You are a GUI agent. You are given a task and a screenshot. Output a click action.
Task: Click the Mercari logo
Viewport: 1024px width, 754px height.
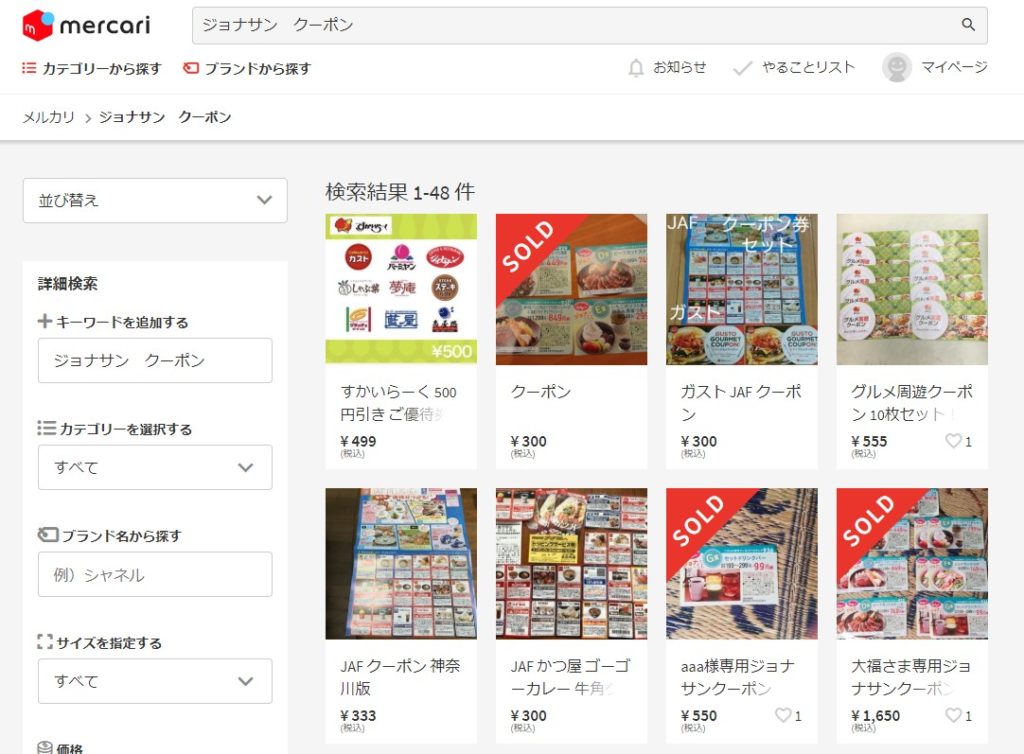click(86, 25)
